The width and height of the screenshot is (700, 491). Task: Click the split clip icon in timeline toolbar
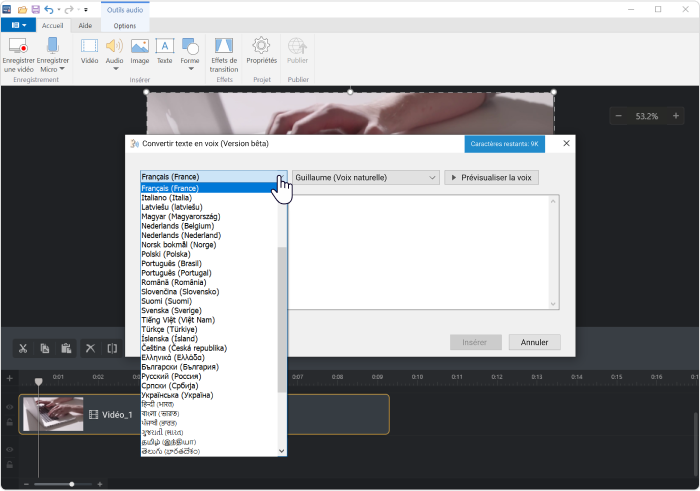(112, 348)
